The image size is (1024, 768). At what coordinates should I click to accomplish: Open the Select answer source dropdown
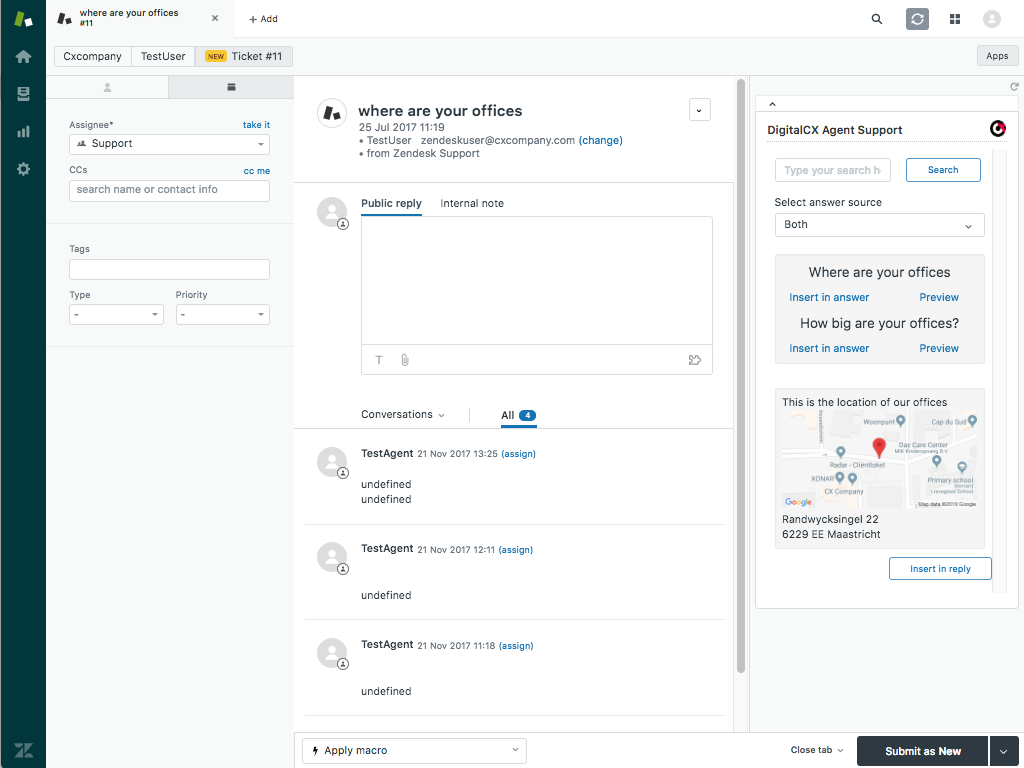point(879,225)
